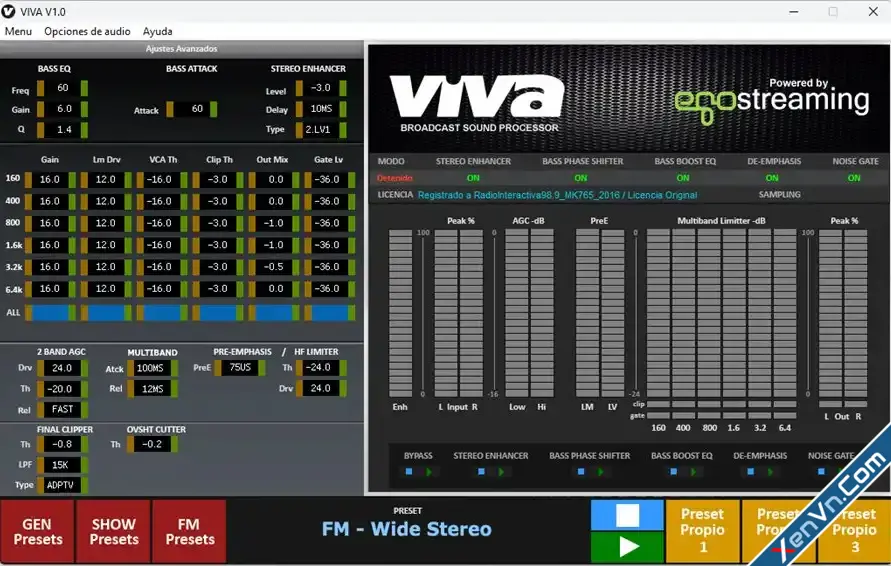
Task: Click green arrow under bottom BASS BOOST EQ
Action: pos(693,472)
